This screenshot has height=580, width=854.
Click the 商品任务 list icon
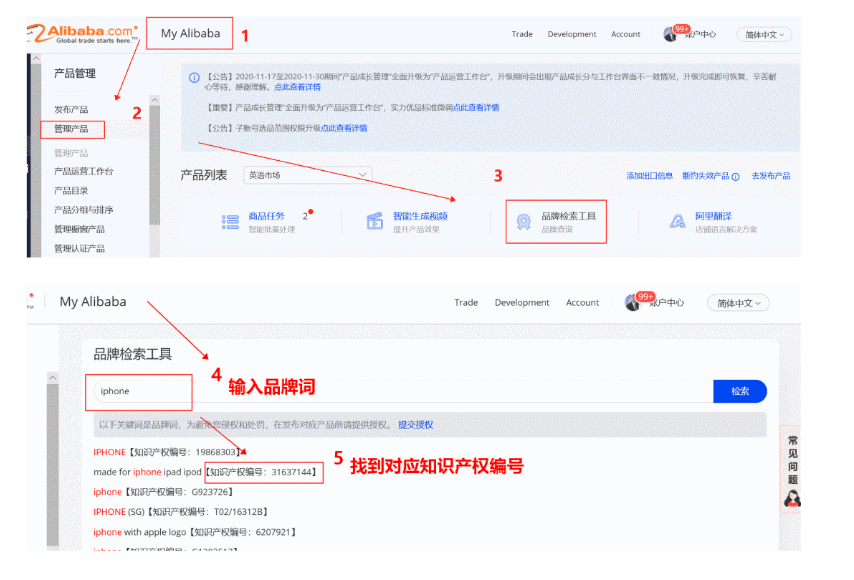(230, 222)
